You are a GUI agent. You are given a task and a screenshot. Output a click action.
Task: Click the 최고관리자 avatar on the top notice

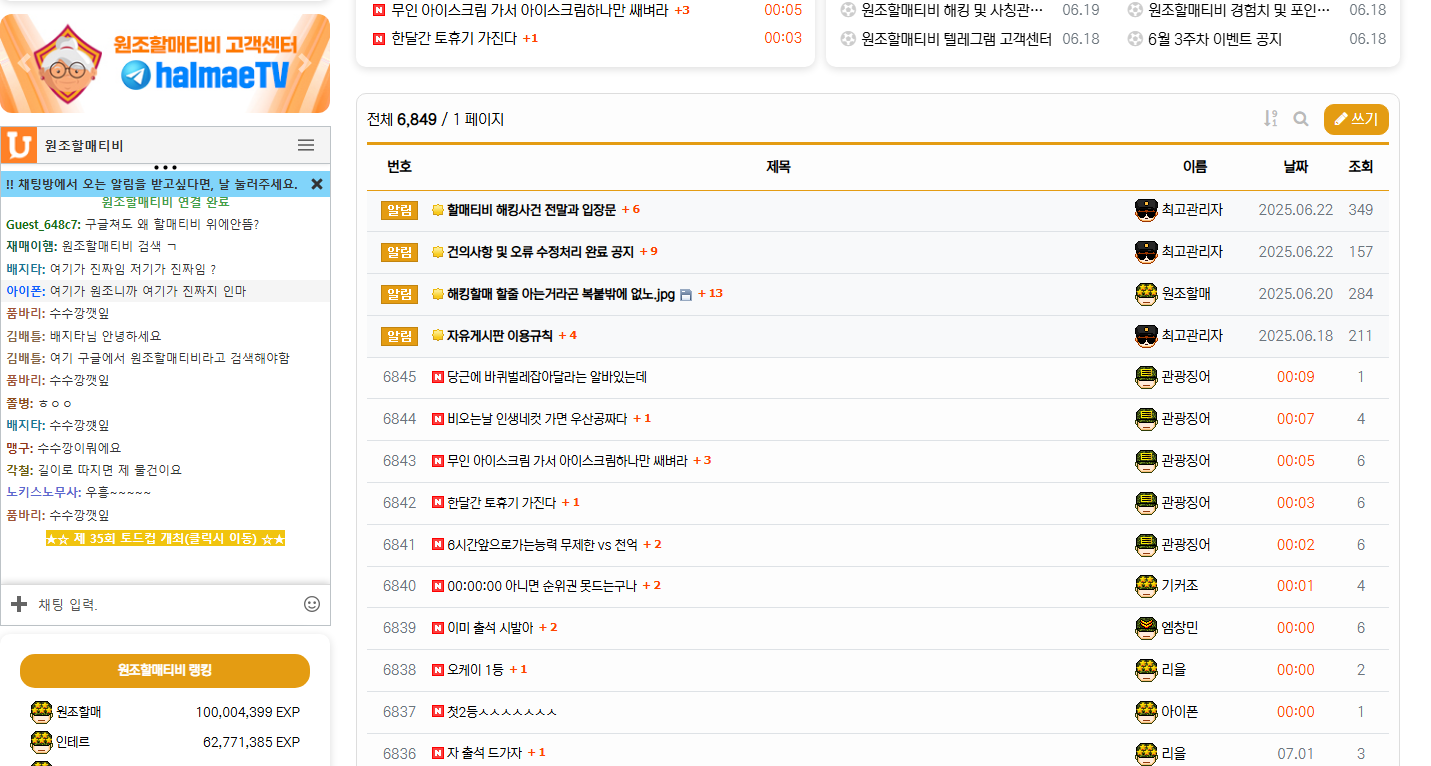coord(1146,210)
